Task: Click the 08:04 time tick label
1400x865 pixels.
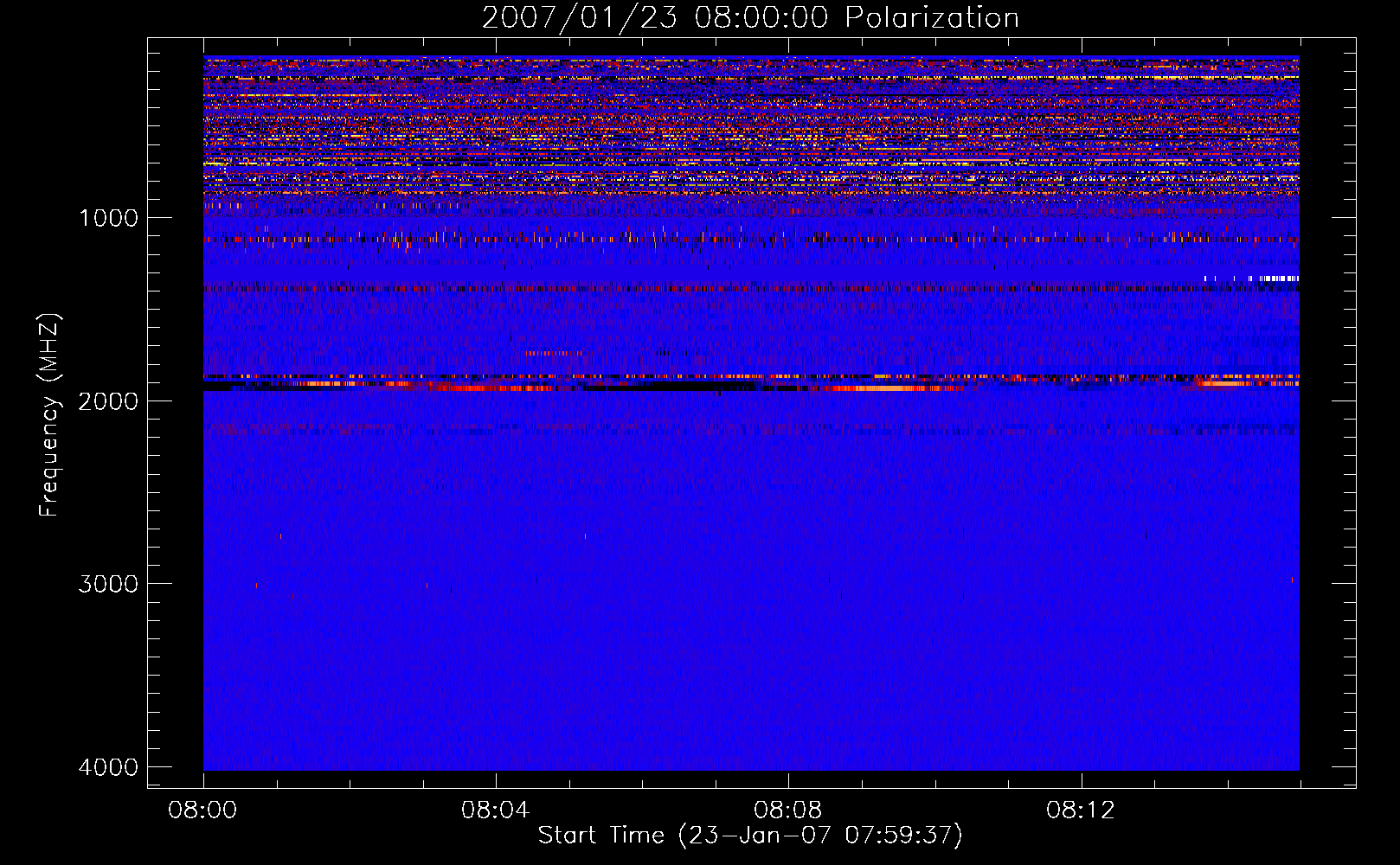Action: point(495,811)
